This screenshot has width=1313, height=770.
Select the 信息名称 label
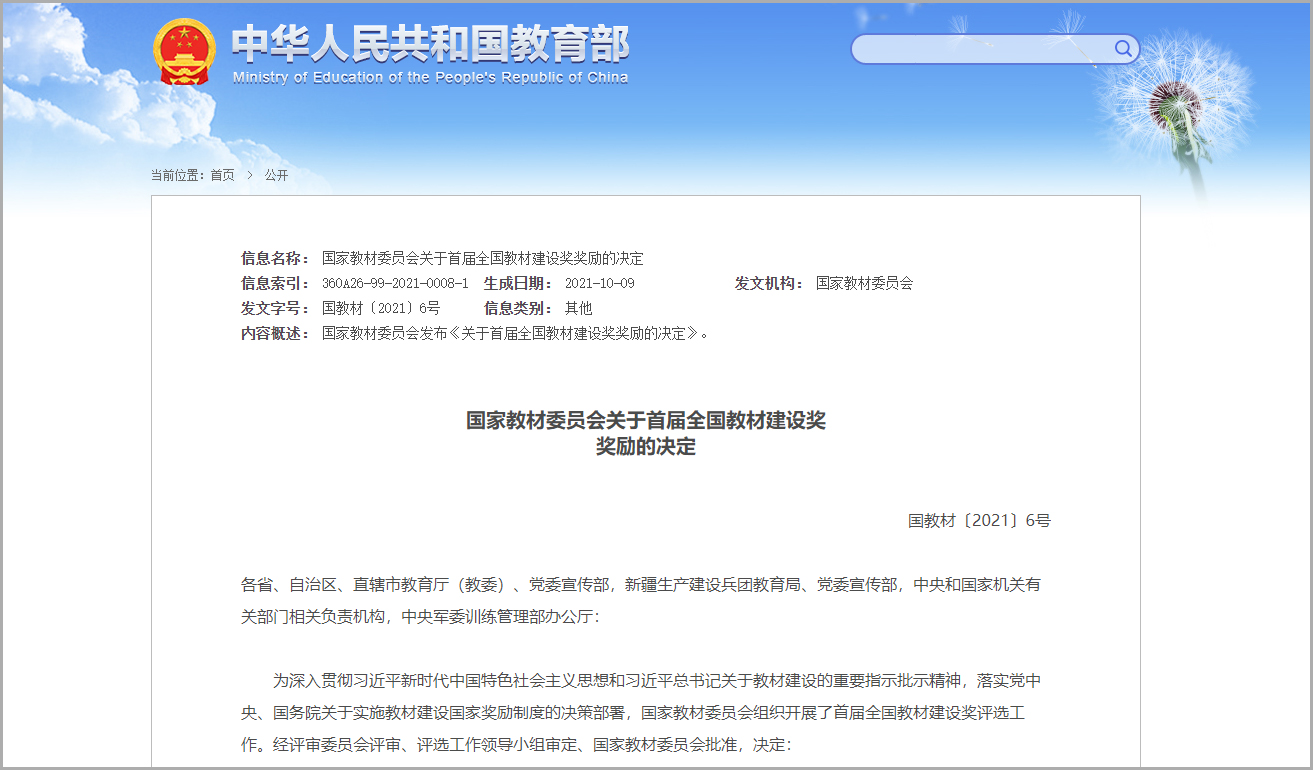(x=275, y=258)
